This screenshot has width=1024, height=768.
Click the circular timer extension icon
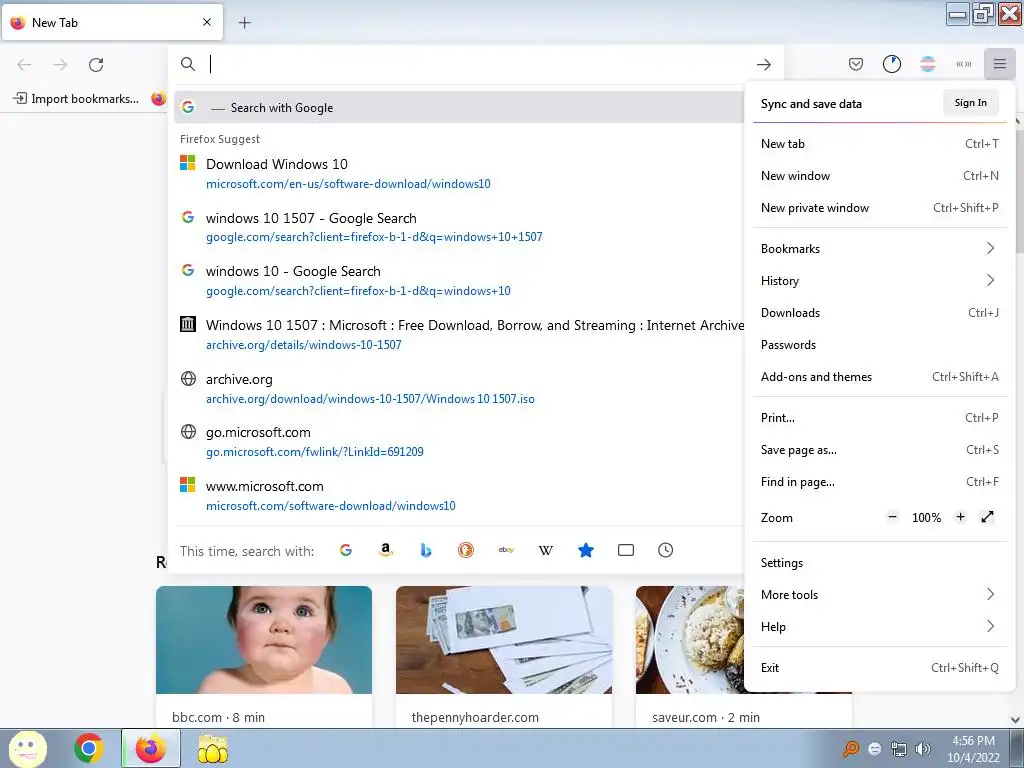pyautogui.click(x=891, y=64)
